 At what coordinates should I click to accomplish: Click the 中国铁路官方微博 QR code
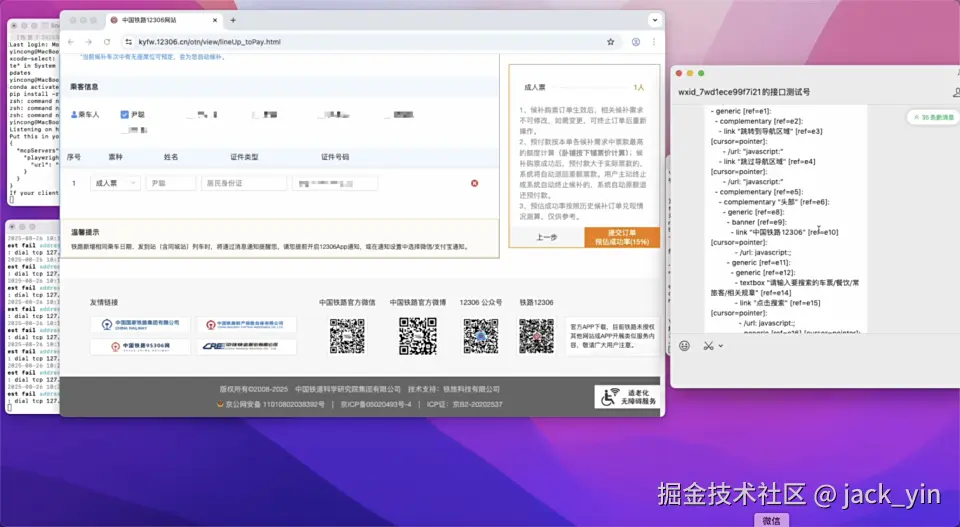(x=418, y=336)
